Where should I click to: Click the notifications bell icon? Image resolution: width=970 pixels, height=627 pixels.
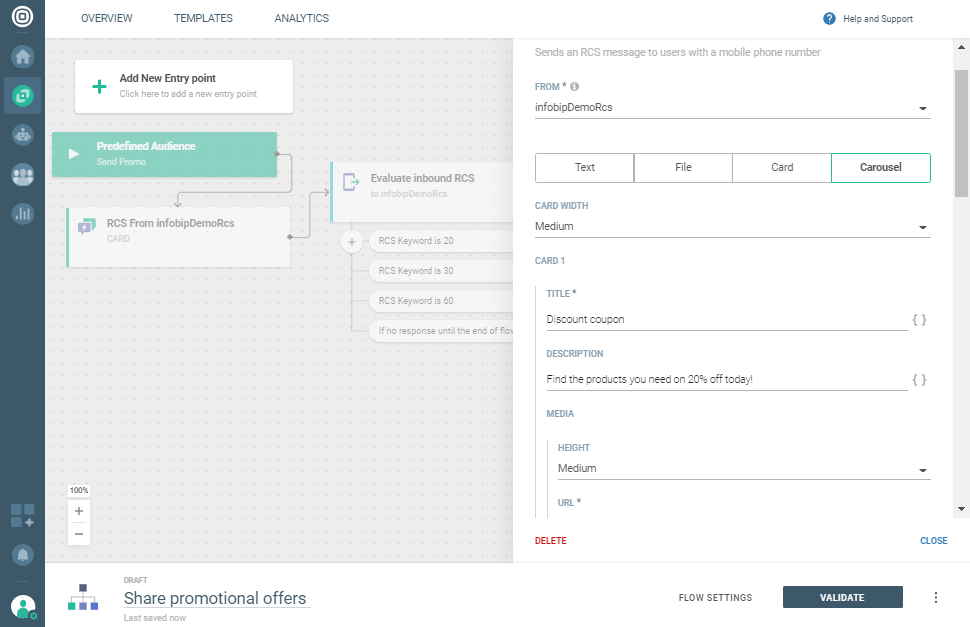point(22,554)
